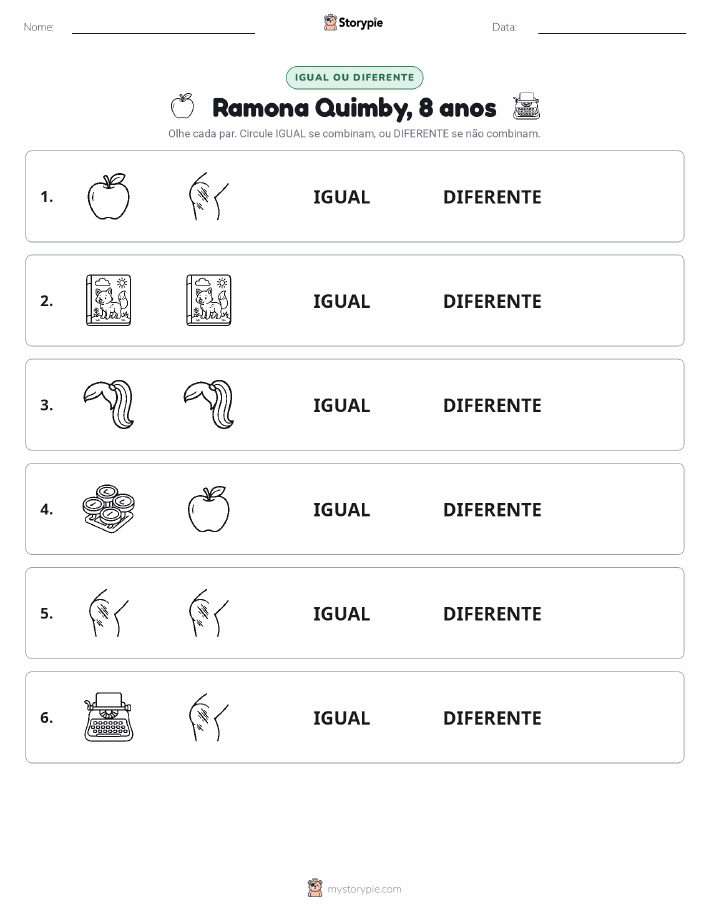Click the apple icon beside the title

click(183, 106)
